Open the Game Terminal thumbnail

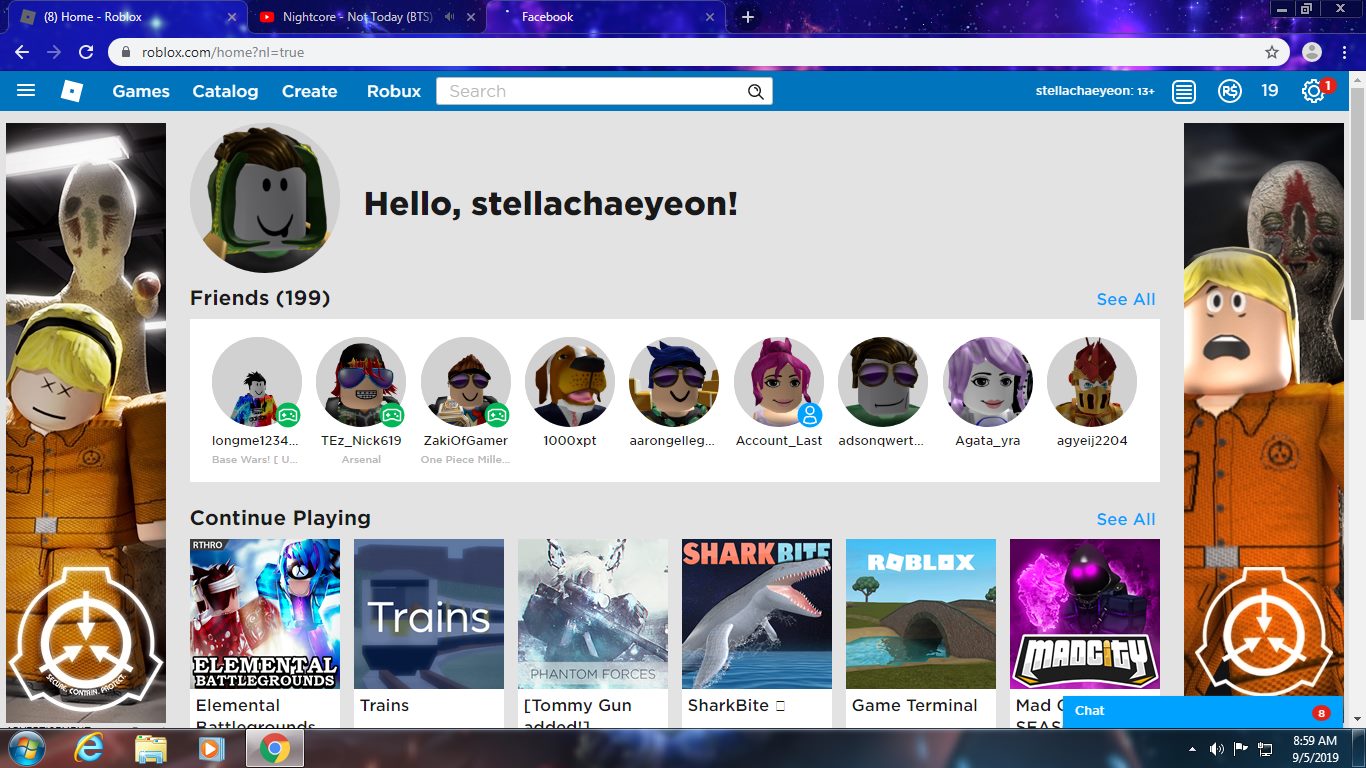(x=921, y=614)
